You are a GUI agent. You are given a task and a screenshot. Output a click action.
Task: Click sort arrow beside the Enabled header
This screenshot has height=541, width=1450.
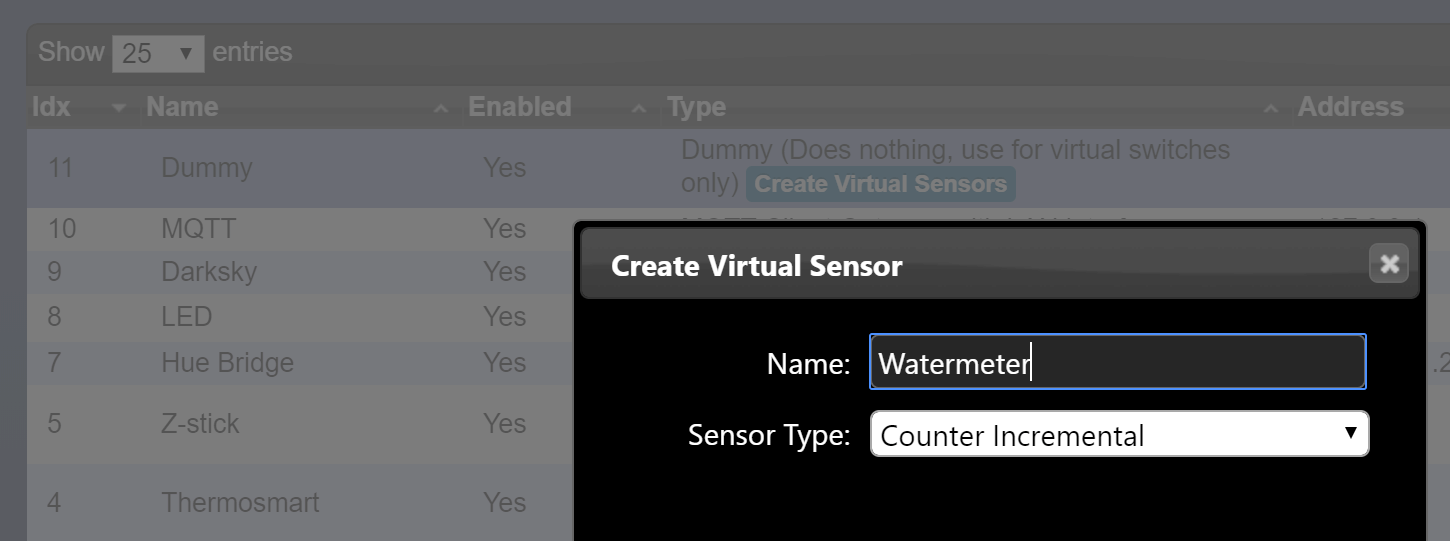pyautogui.click(x=639, y=108)
